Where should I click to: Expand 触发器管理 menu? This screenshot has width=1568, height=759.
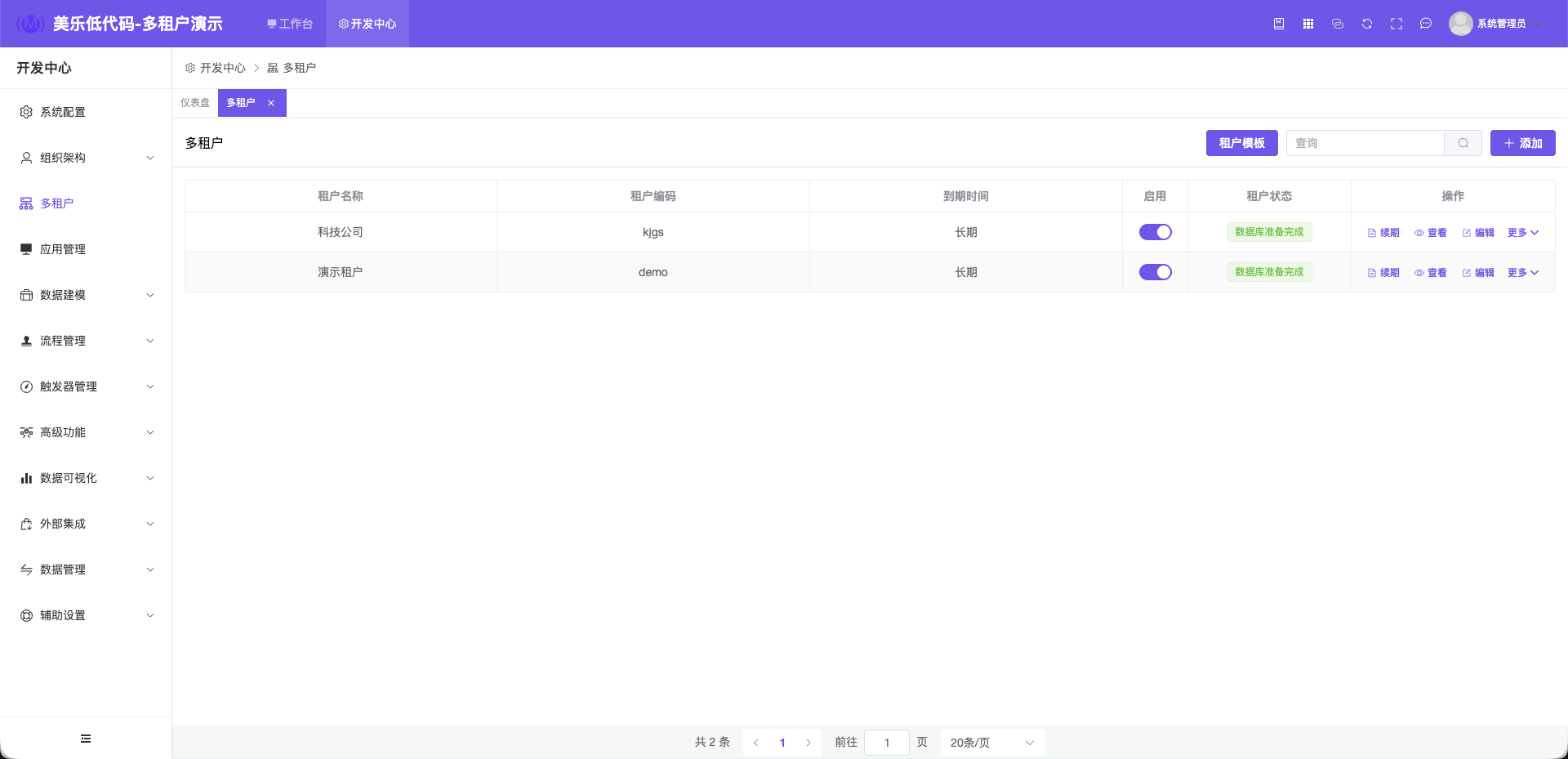click(86, 386)
